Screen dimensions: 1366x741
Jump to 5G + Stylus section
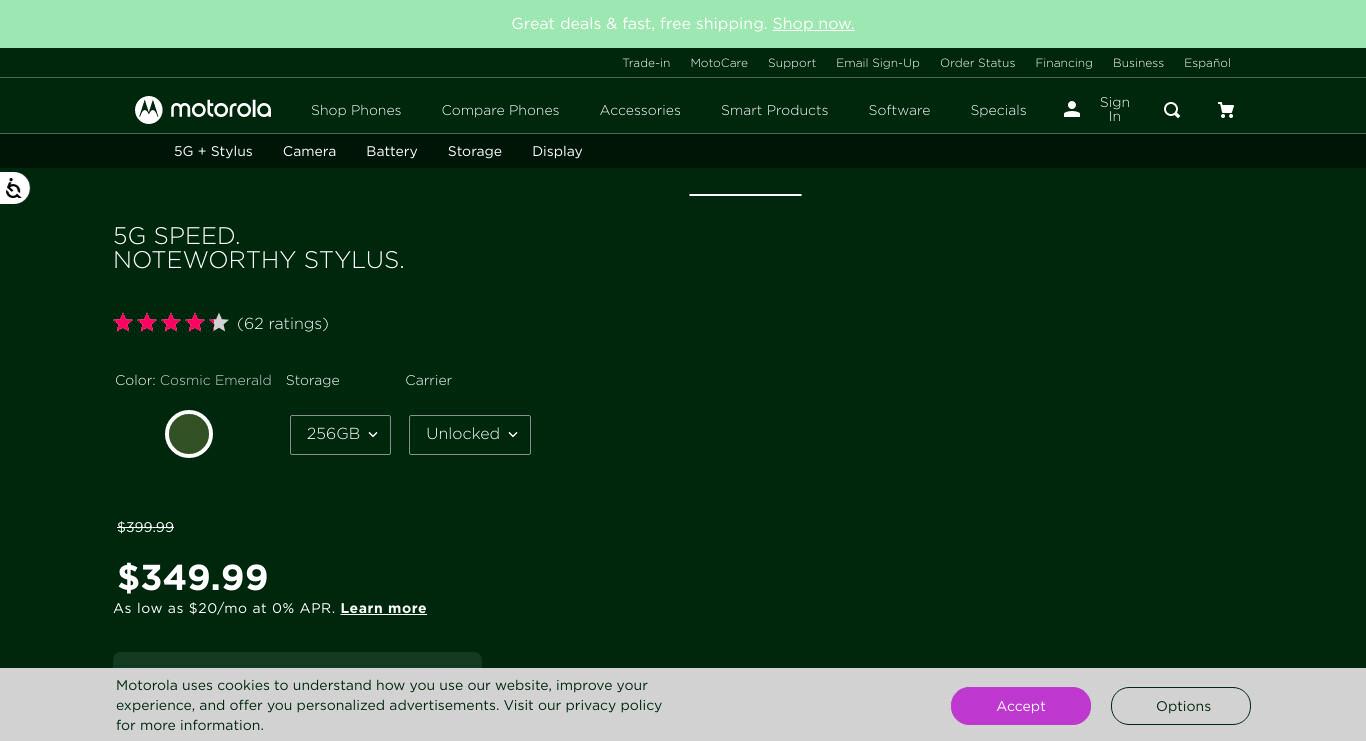pos(213,151)
